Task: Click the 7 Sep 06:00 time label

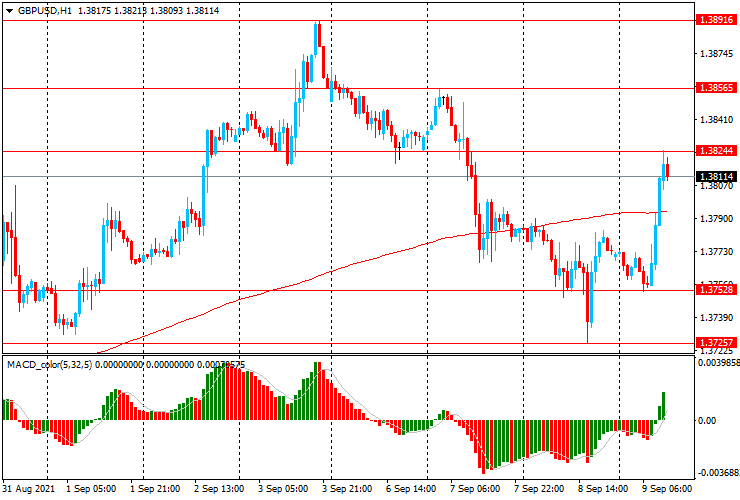Action: pos(475,489)
